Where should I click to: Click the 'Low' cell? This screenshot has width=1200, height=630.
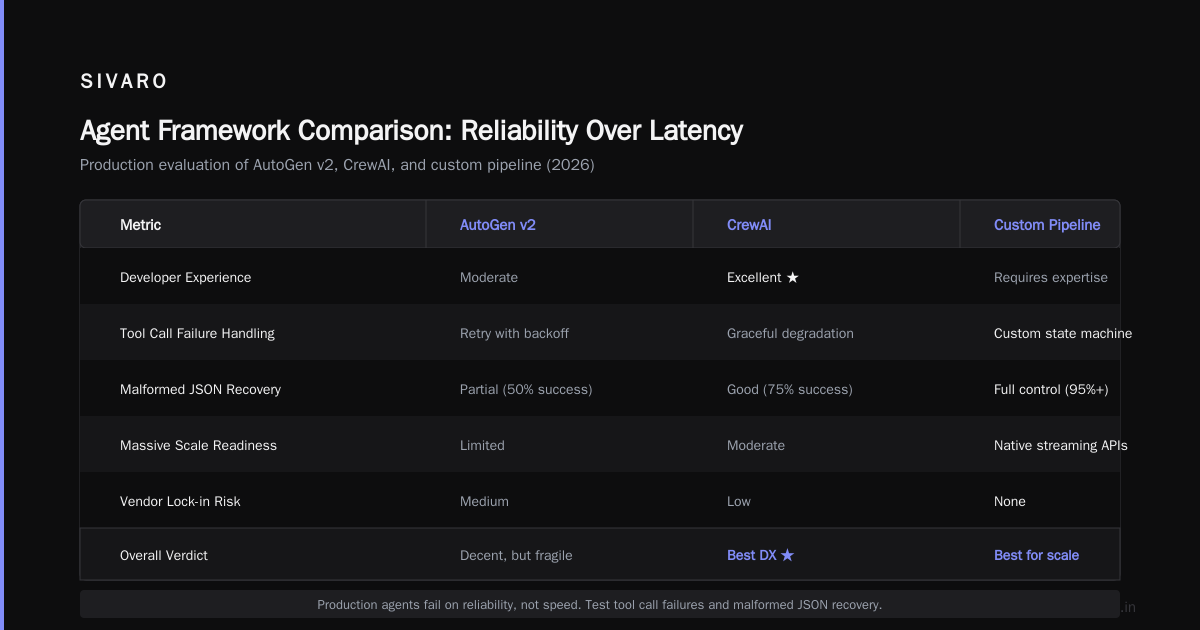739,501
